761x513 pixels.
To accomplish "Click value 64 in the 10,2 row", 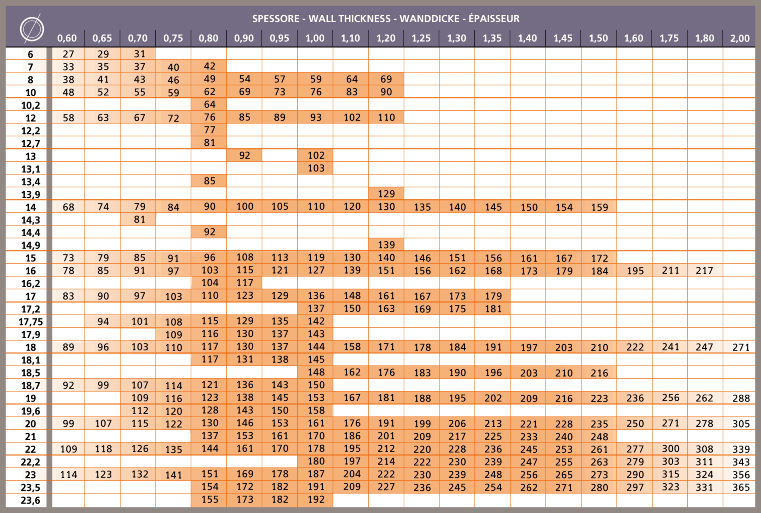I will click(209, 104).
